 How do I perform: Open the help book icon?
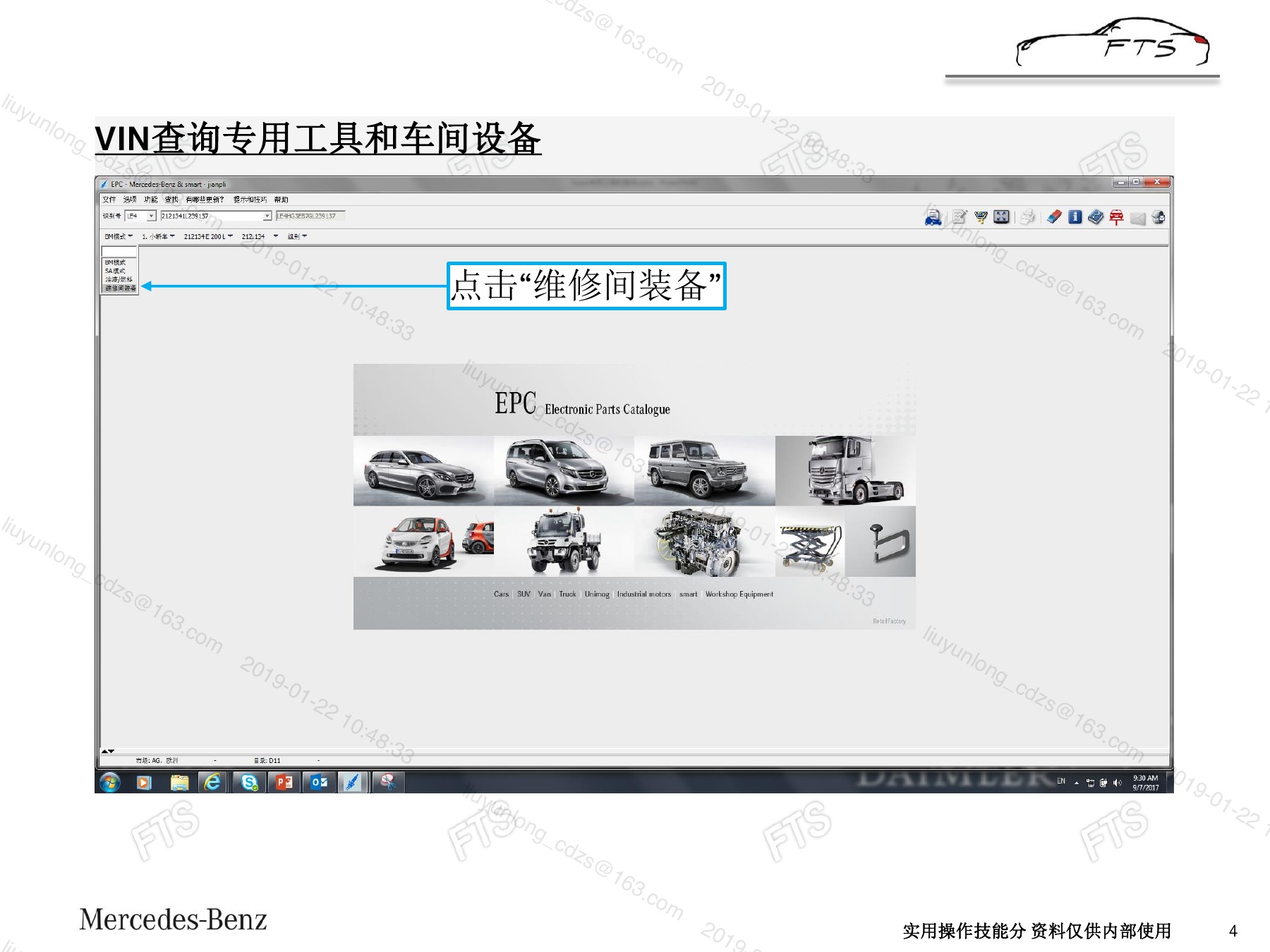[x=1095, y=217]
